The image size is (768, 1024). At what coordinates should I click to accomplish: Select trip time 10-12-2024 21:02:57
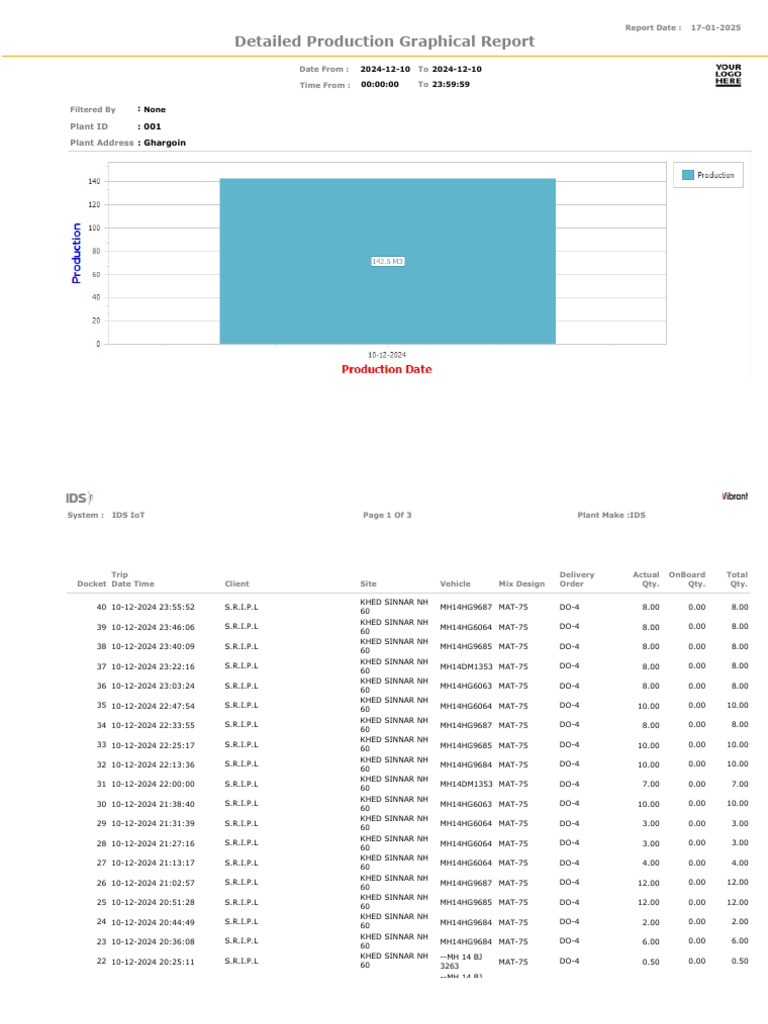point(153,883)
